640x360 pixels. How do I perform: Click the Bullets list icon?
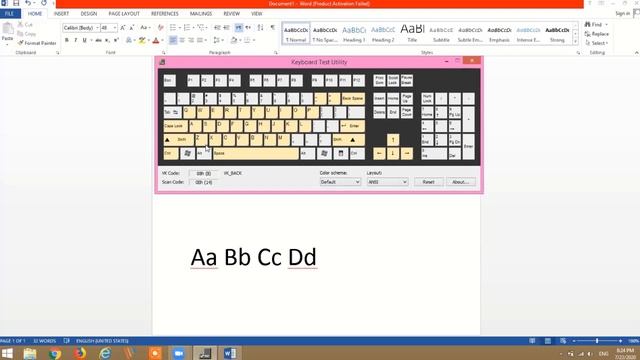click(x=173, y=28)
